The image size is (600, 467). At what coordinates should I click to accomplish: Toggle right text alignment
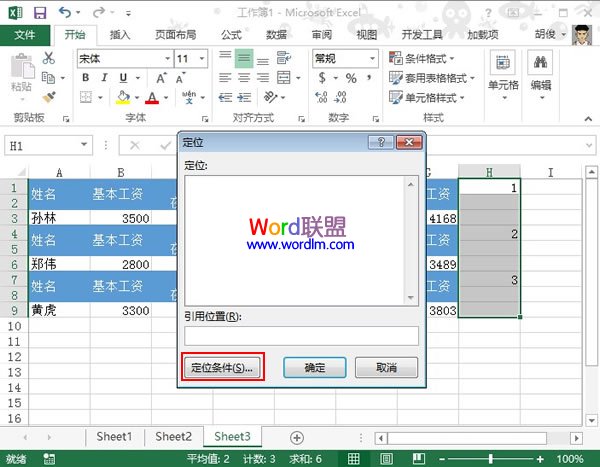tap(262, 78)
